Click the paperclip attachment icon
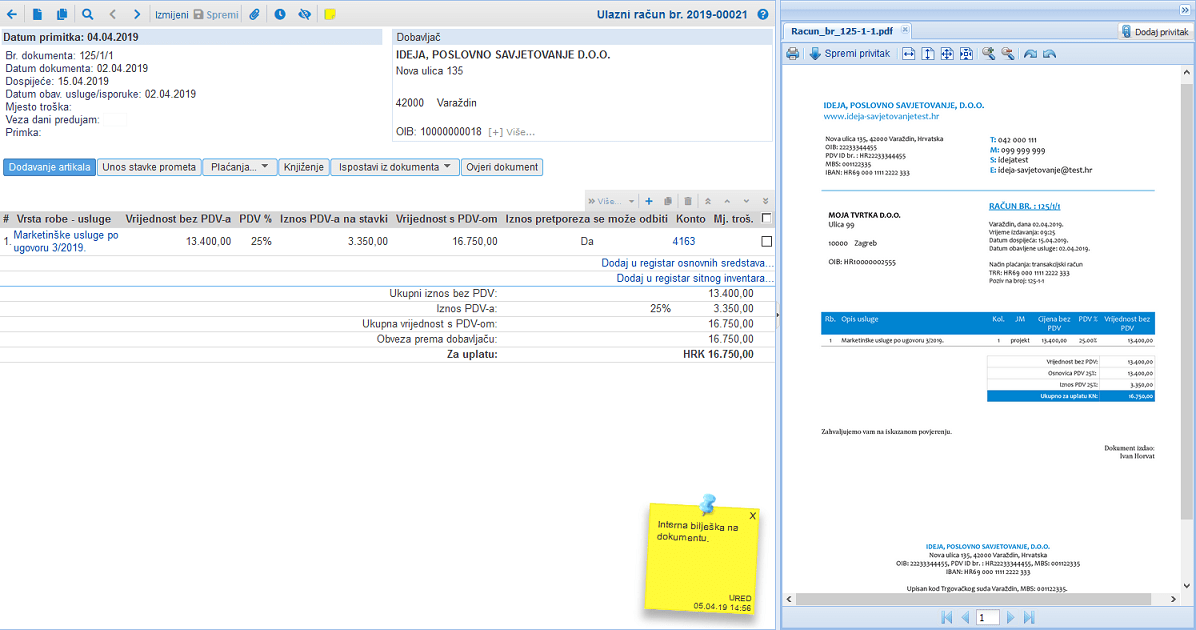The image size is (1196, 630). (255, 15)
